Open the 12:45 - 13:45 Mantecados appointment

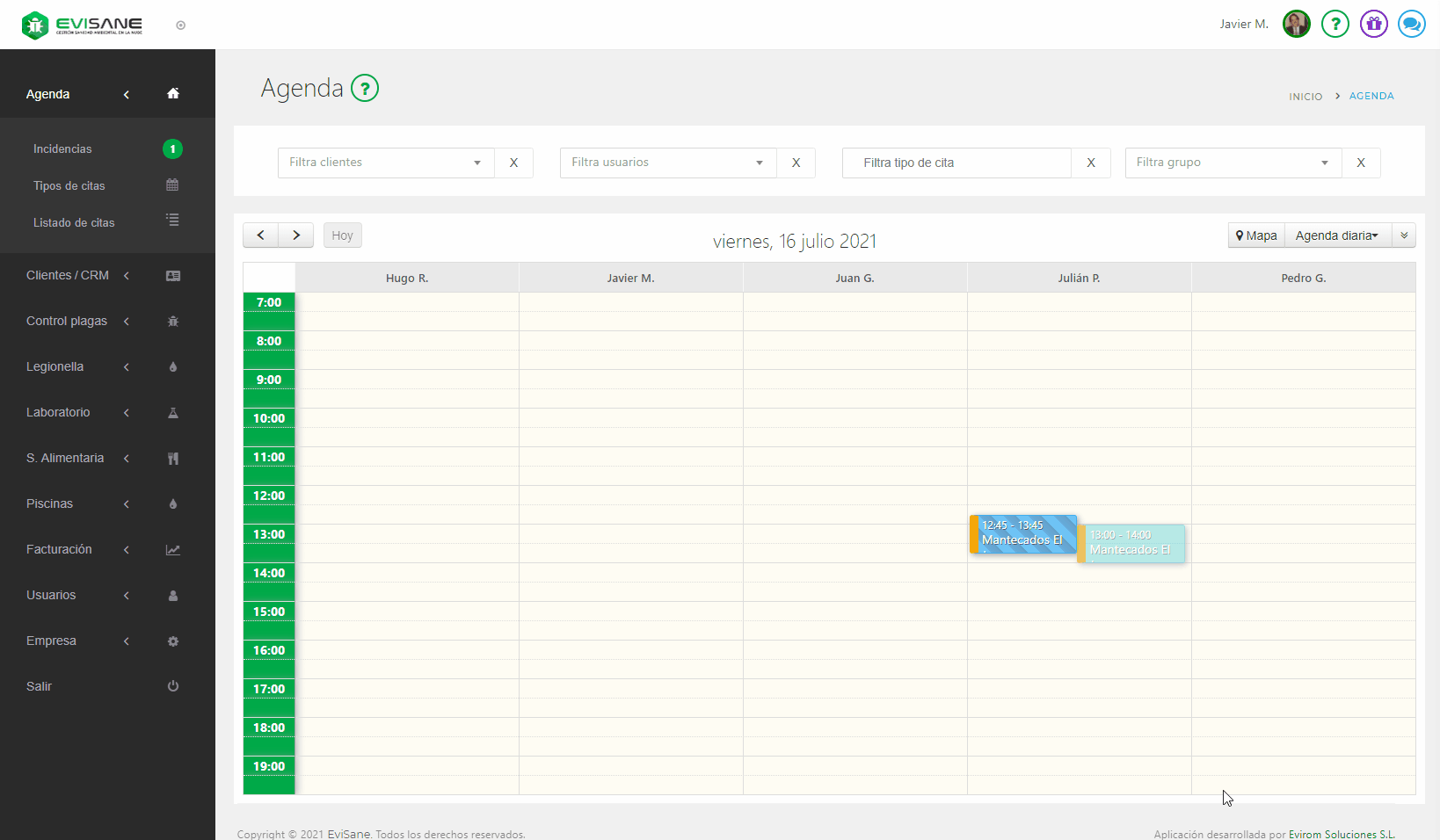tap(1023, 534)
